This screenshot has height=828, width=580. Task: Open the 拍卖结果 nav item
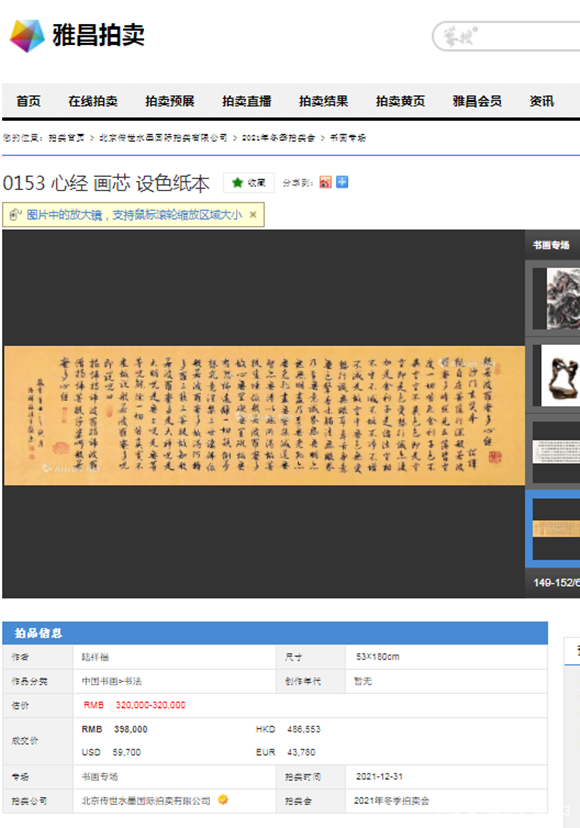[x=324, y=101]
